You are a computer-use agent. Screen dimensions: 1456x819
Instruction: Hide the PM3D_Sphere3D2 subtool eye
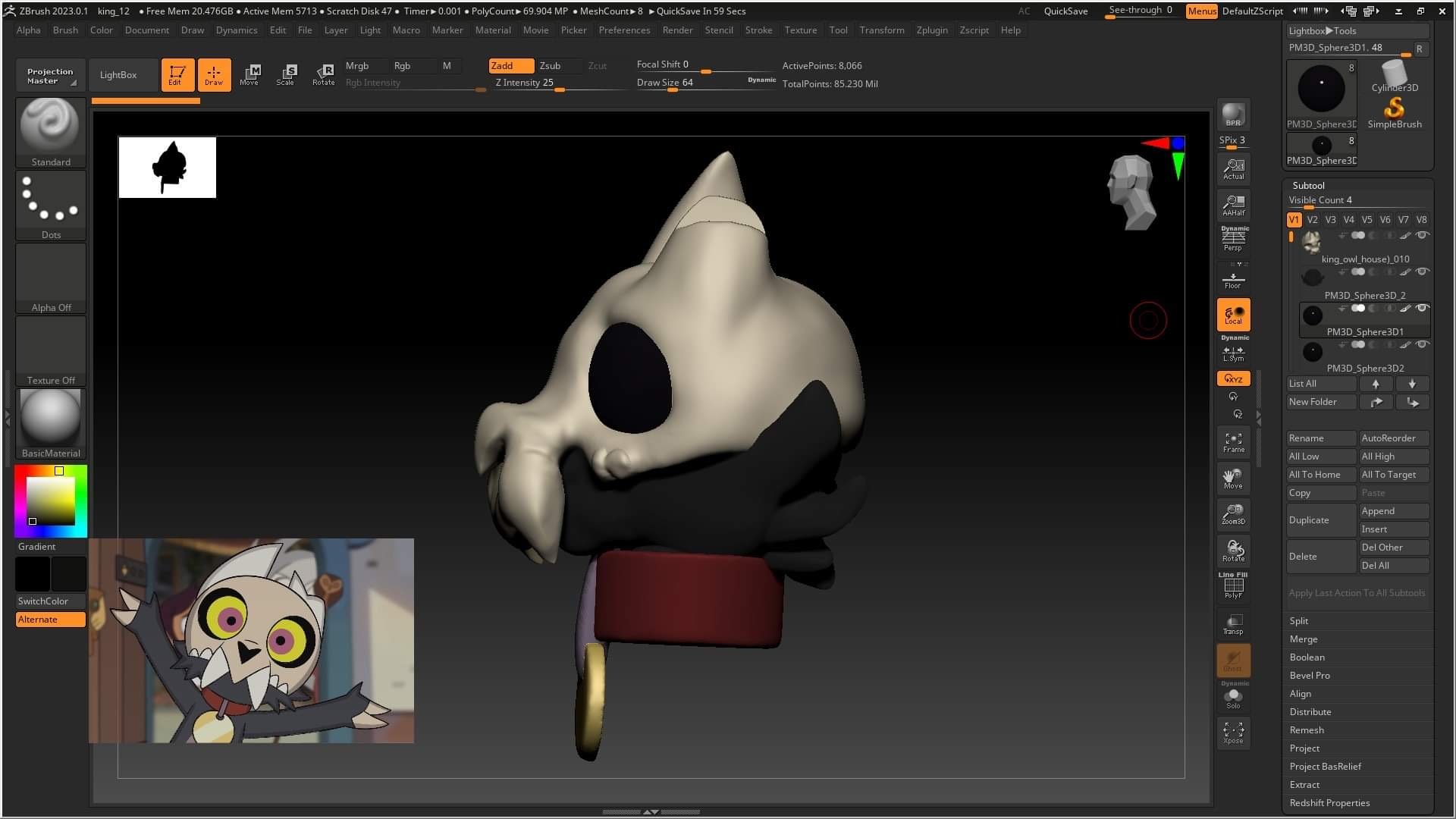[1423, 345]
